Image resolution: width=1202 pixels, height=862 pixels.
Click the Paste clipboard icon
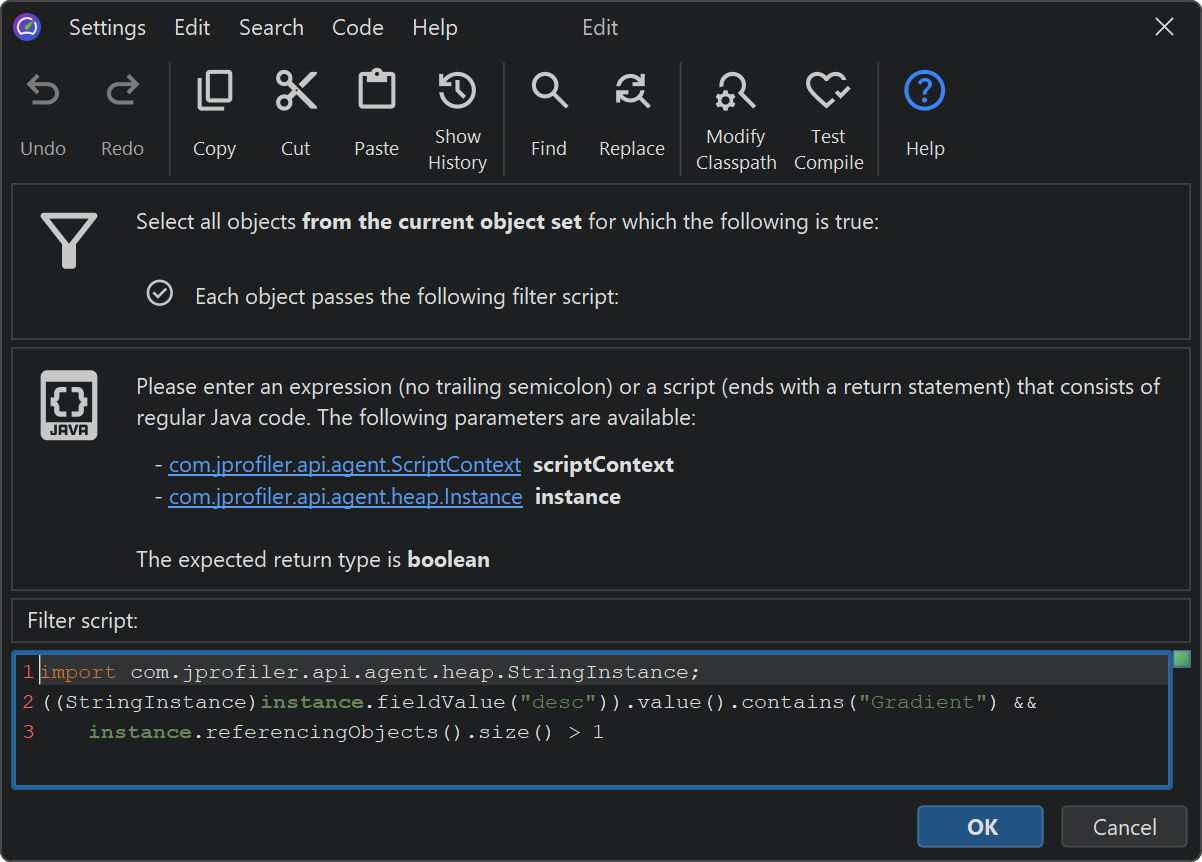tap(376, 92)
